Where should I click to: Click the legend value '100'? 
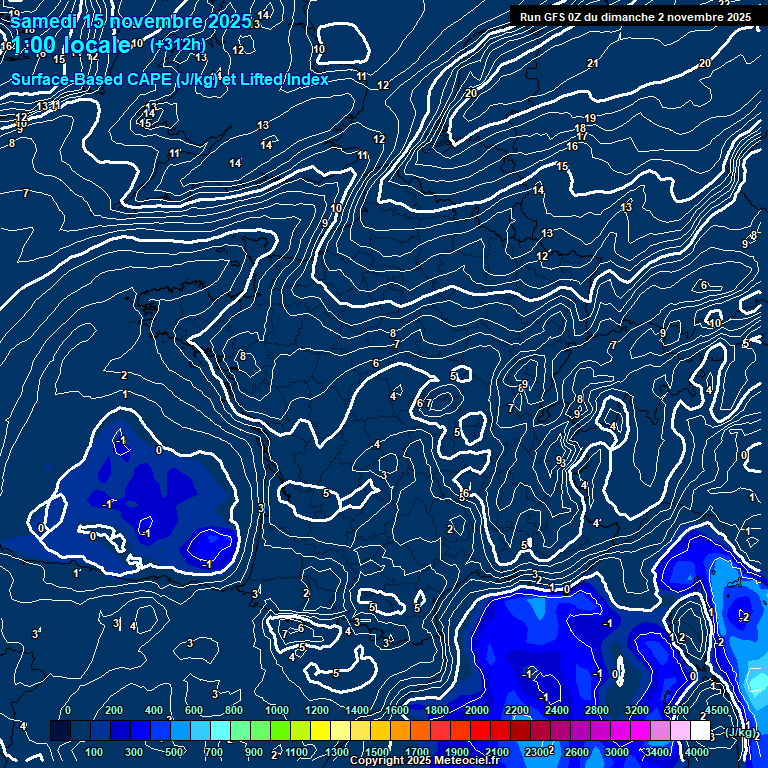(94, 752)
